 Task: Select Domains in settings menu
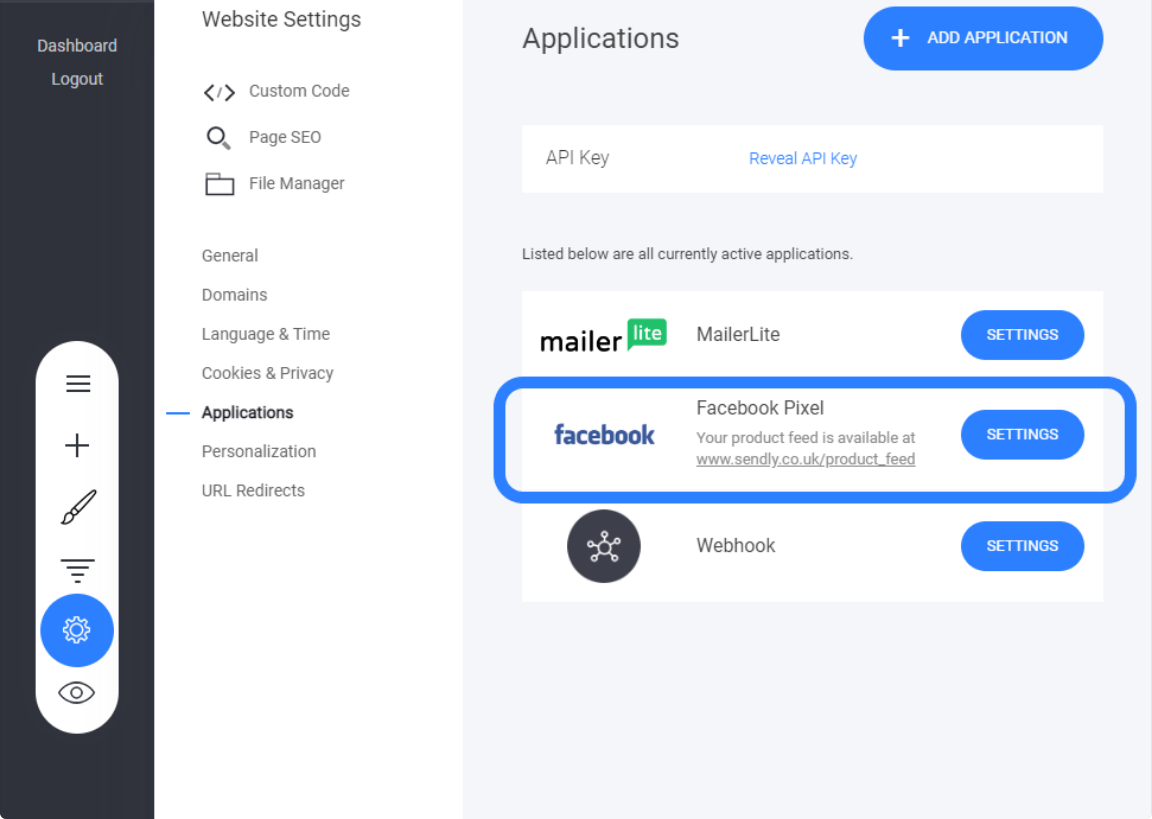point(234,295)
